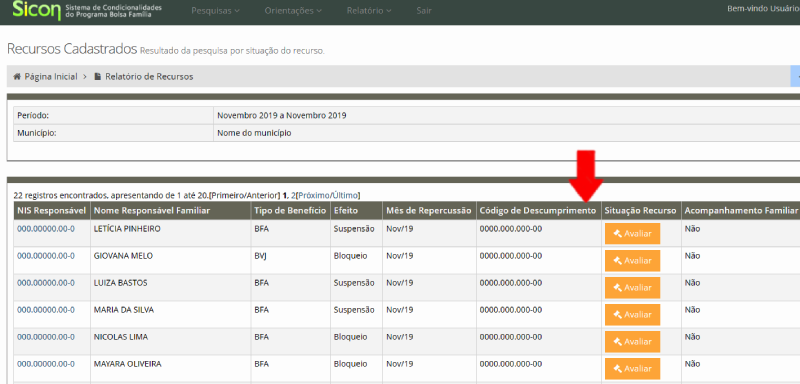Click descumprimento code in Maria da Silva row
This screenshot has width=800, height=384.
click(x=511, y=310)
